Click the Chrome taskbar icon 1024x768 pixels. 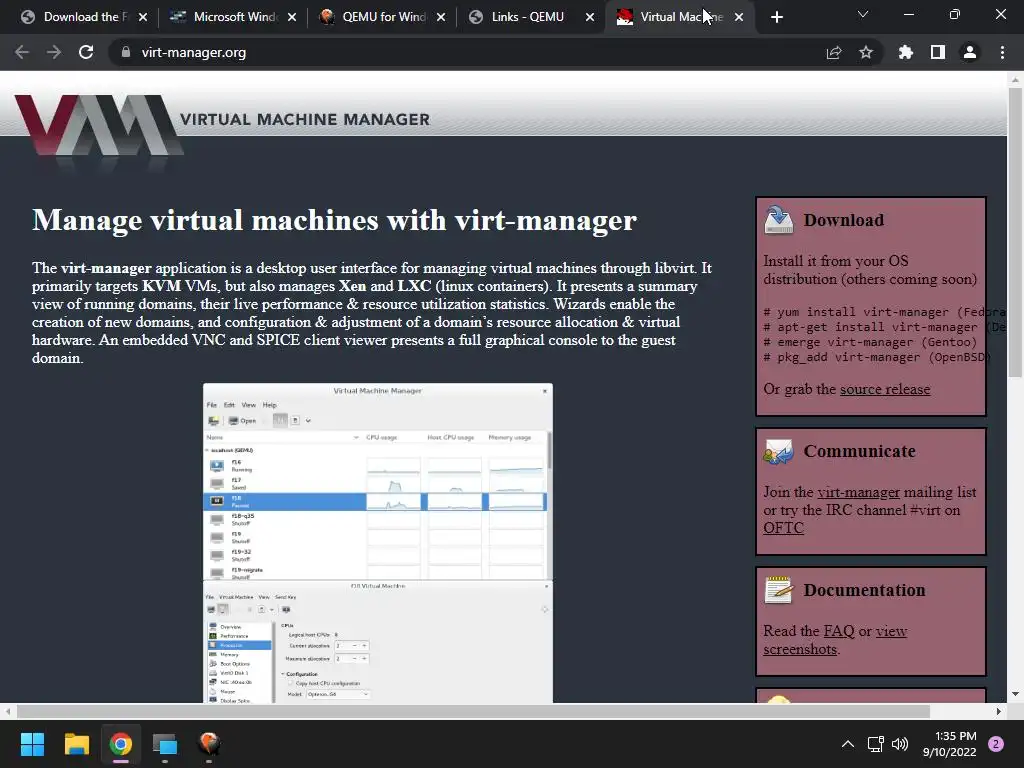pyautogui.click(x=121, y=744)
